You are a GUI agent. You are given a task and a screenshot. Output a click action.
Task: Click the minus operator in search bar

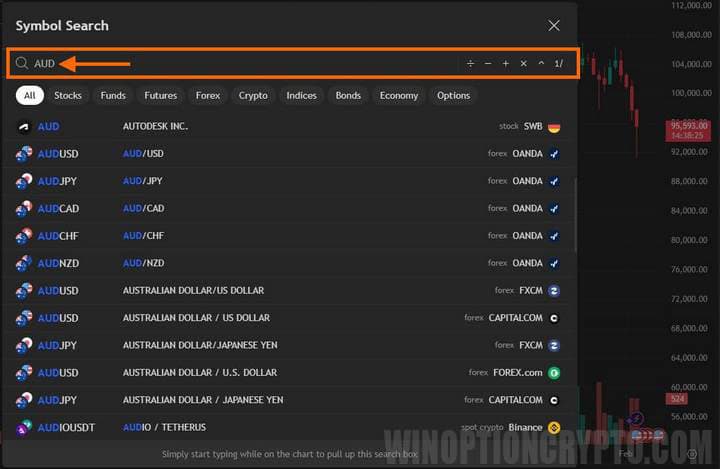(x=488, y=64)
